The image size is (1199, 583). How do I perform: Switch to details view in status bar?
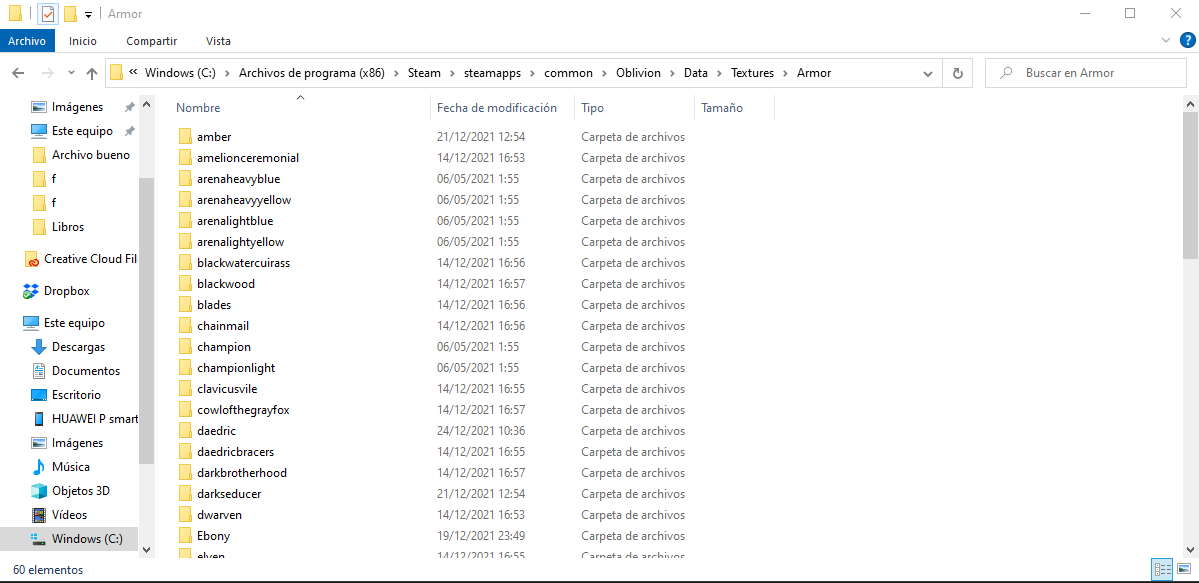click(1163, 569)
